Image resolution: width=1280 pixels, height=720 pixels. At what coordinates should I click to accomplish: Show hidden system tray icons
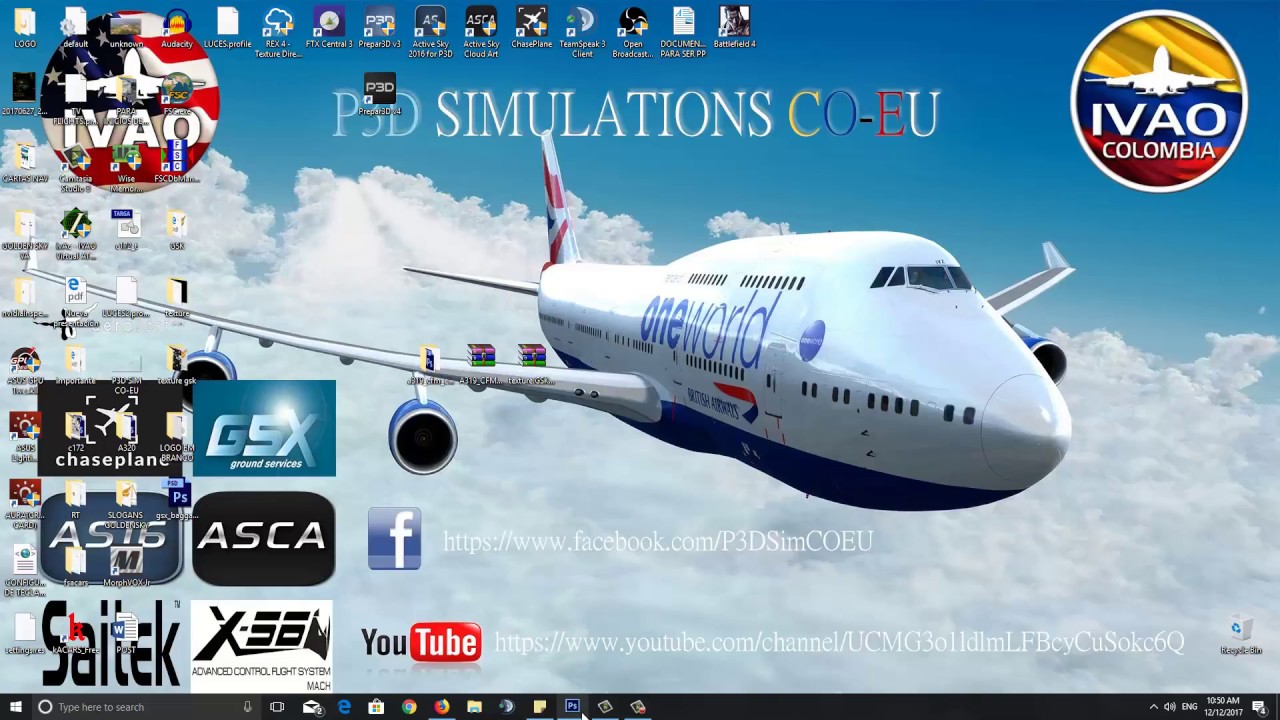(1153, 707)
